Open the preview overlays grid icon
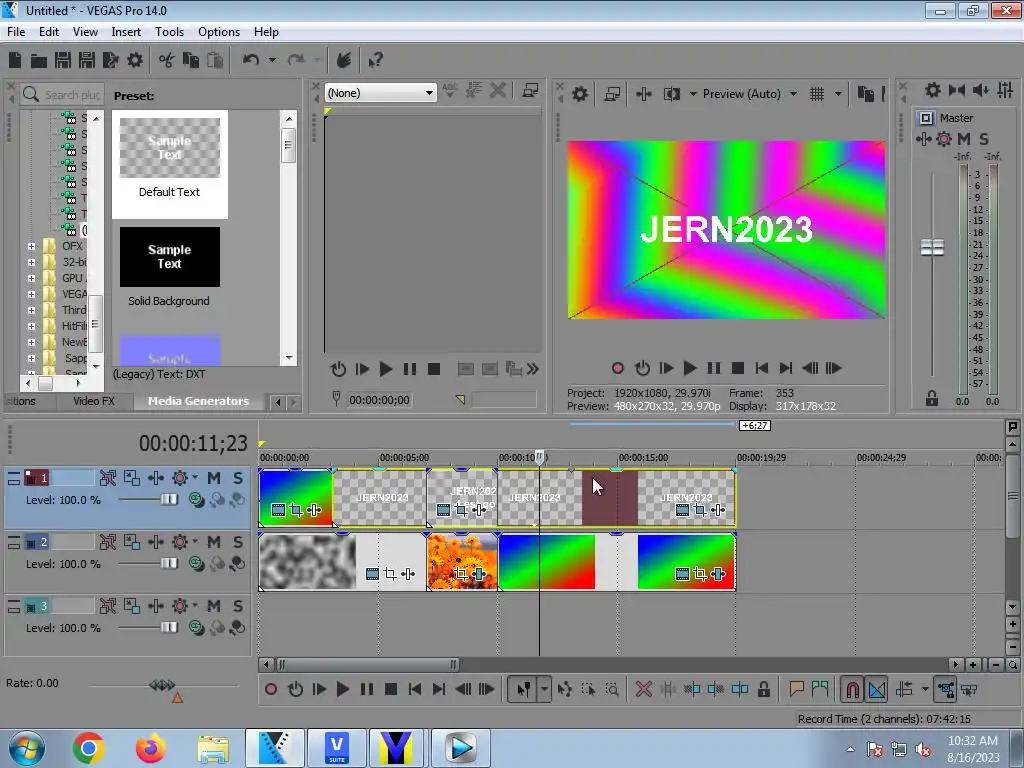Viewport: 1024px width, 768px height. (817, 94)
